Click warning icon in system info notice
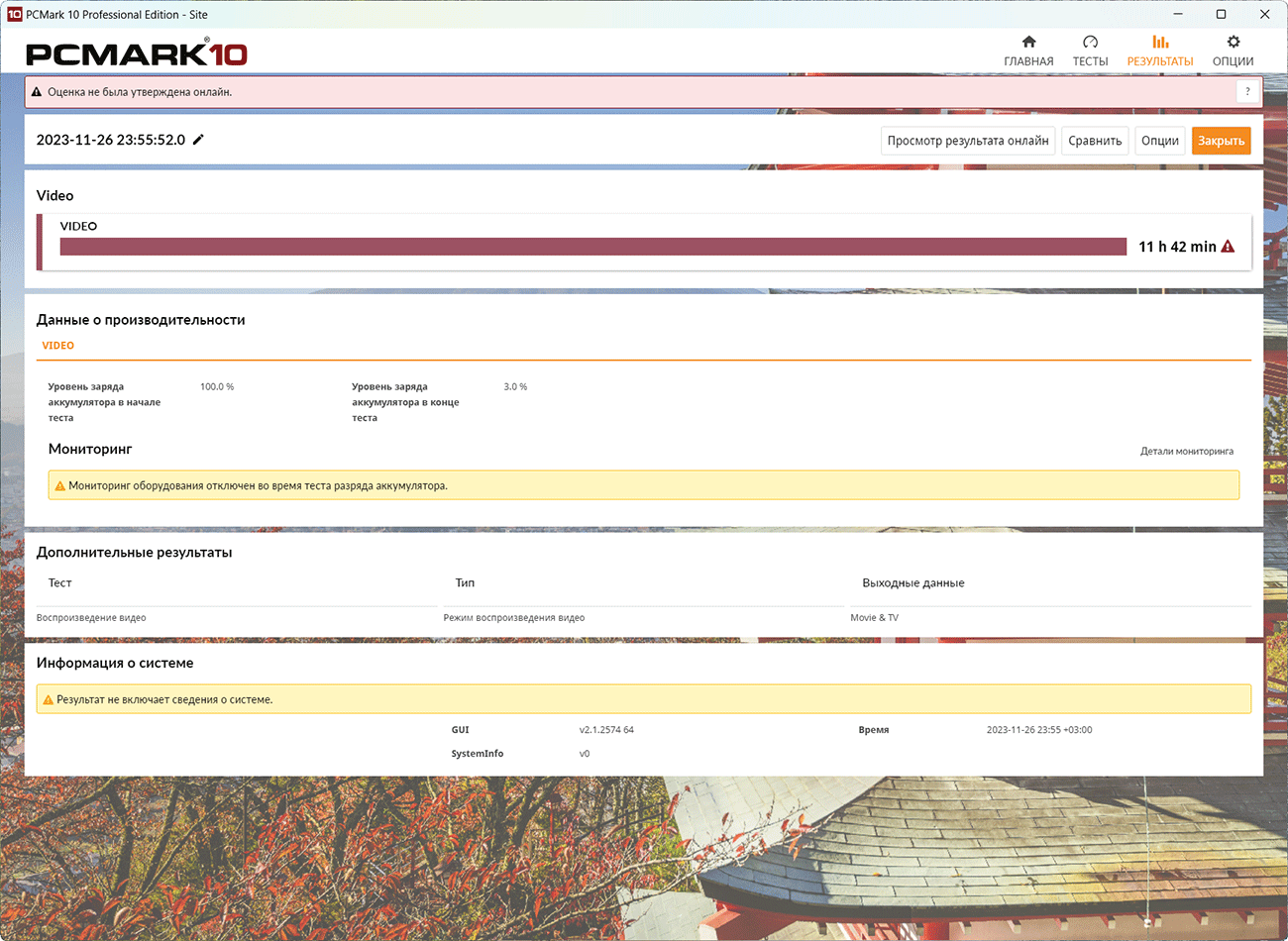This screenshot has width=1288, height=941. (48, 700)
